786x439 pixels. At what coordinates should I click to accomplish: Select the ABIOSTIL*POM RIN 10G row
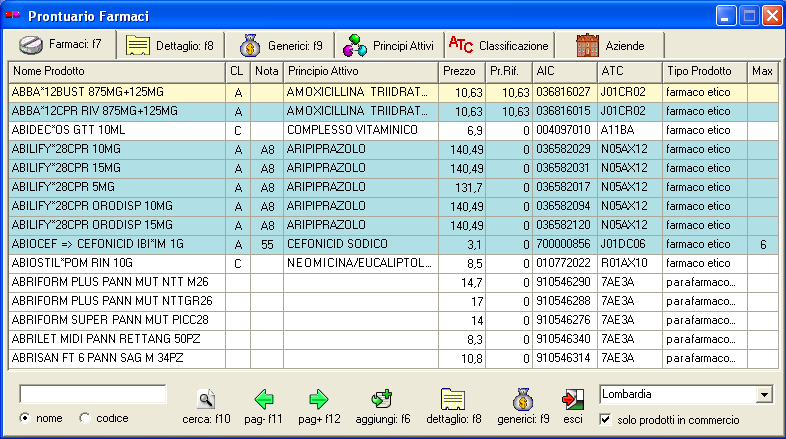coord(117,263)
